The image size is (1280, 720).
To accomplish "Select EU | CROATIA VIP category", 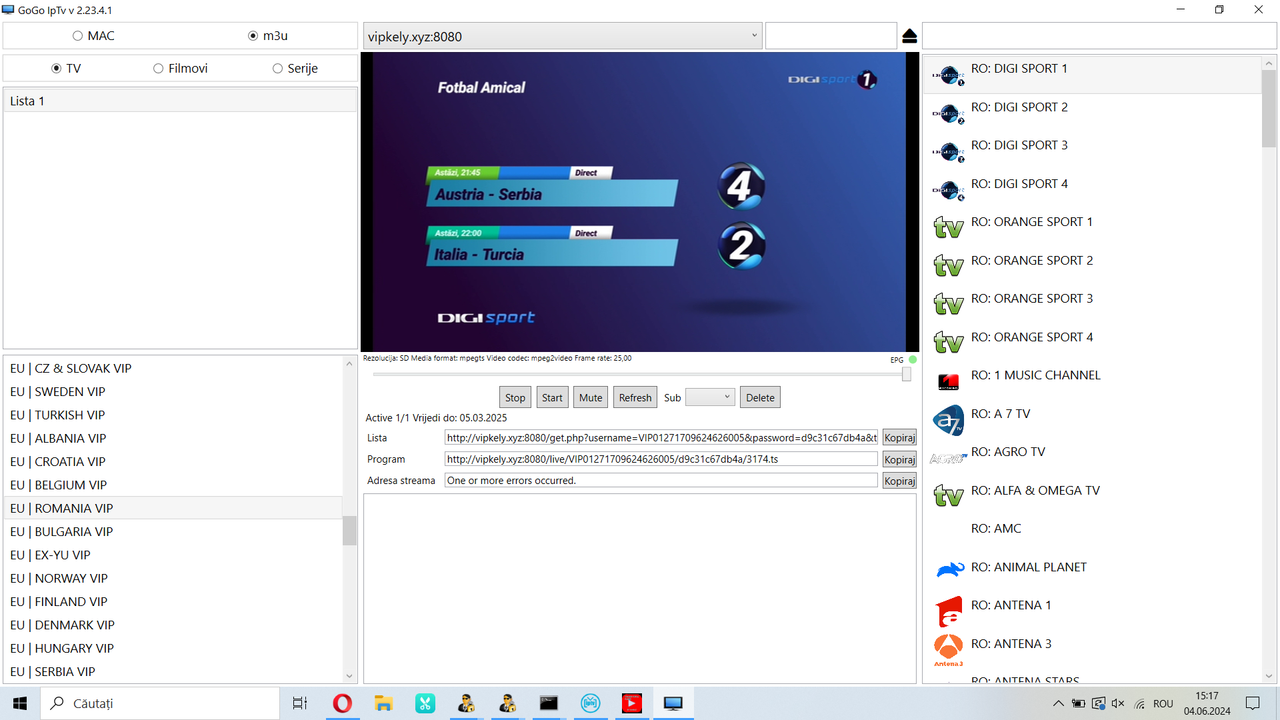I will 172,461.
